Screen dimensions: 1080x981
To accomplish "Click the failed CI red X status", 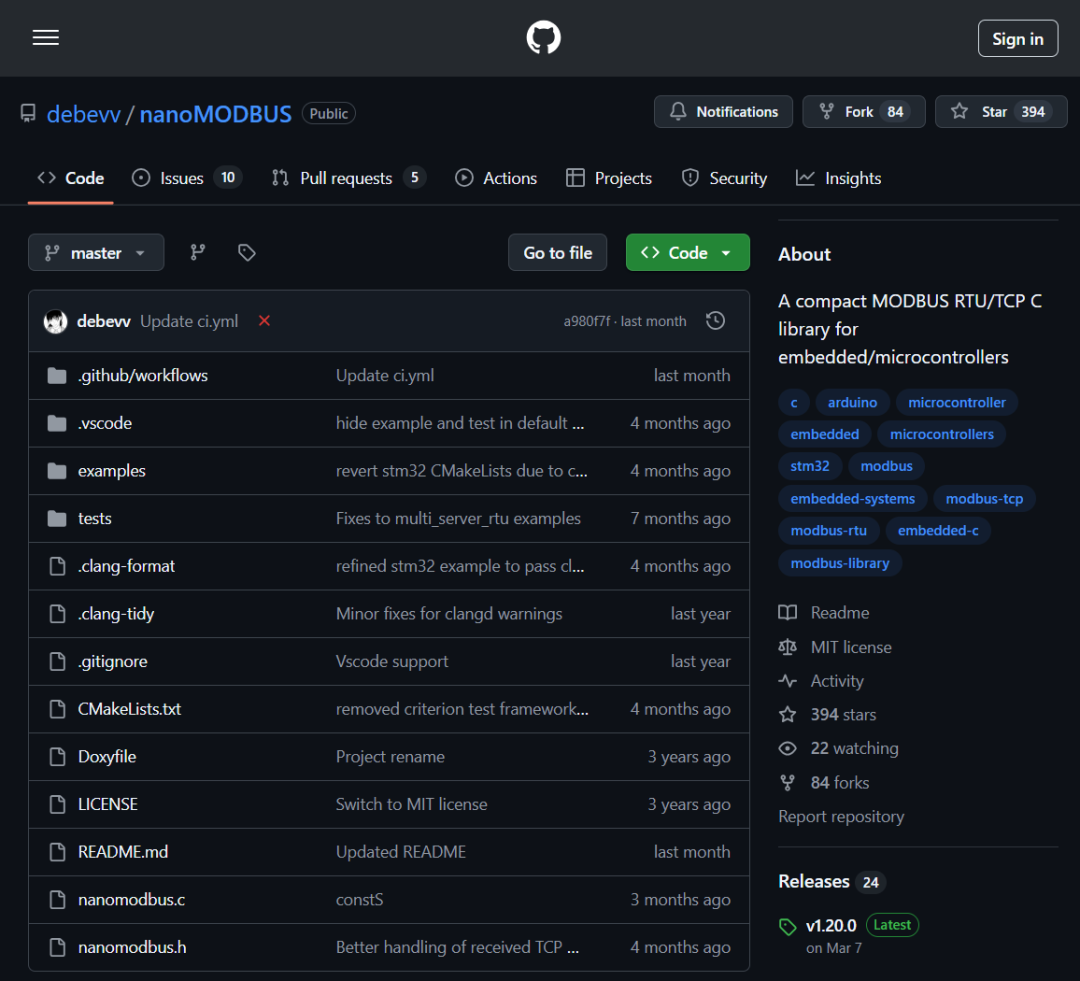I will [x=264, y=321].
